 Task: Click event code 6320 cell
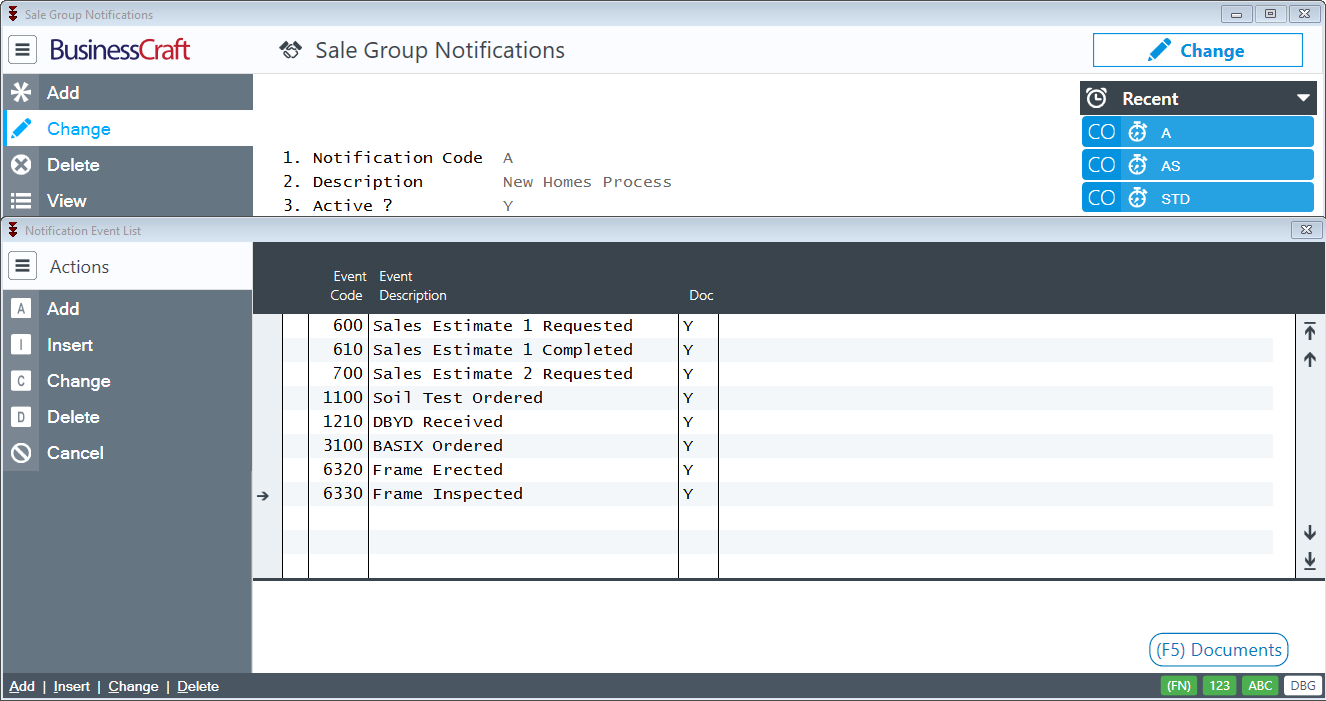coord(343,470)
